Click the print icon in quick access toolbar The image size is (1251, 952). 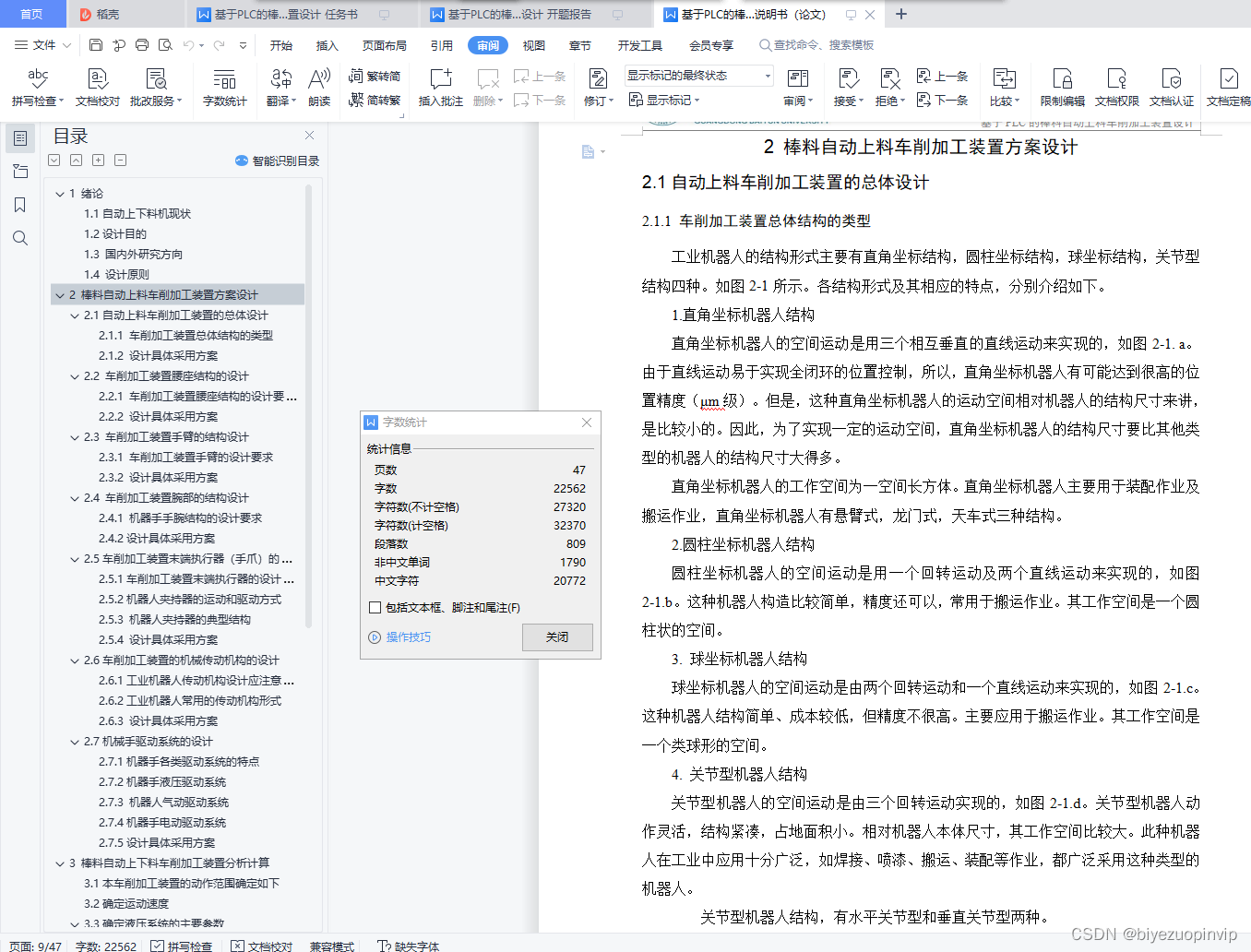coord(142,45)
